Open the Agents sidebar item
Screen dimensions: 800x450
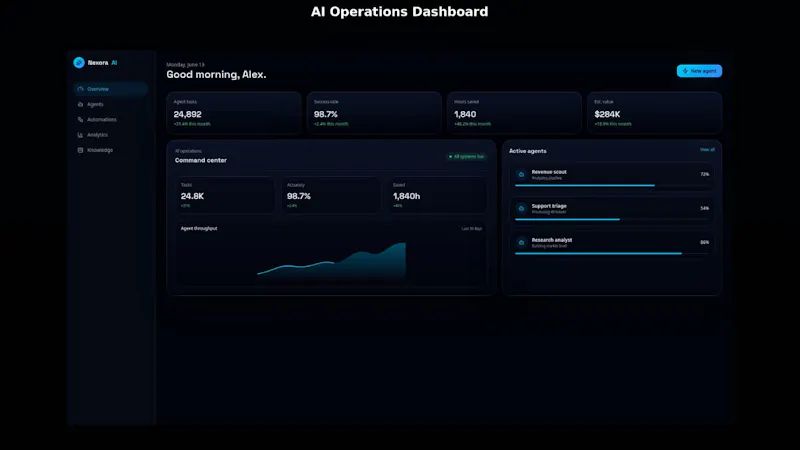click(110, 104)
